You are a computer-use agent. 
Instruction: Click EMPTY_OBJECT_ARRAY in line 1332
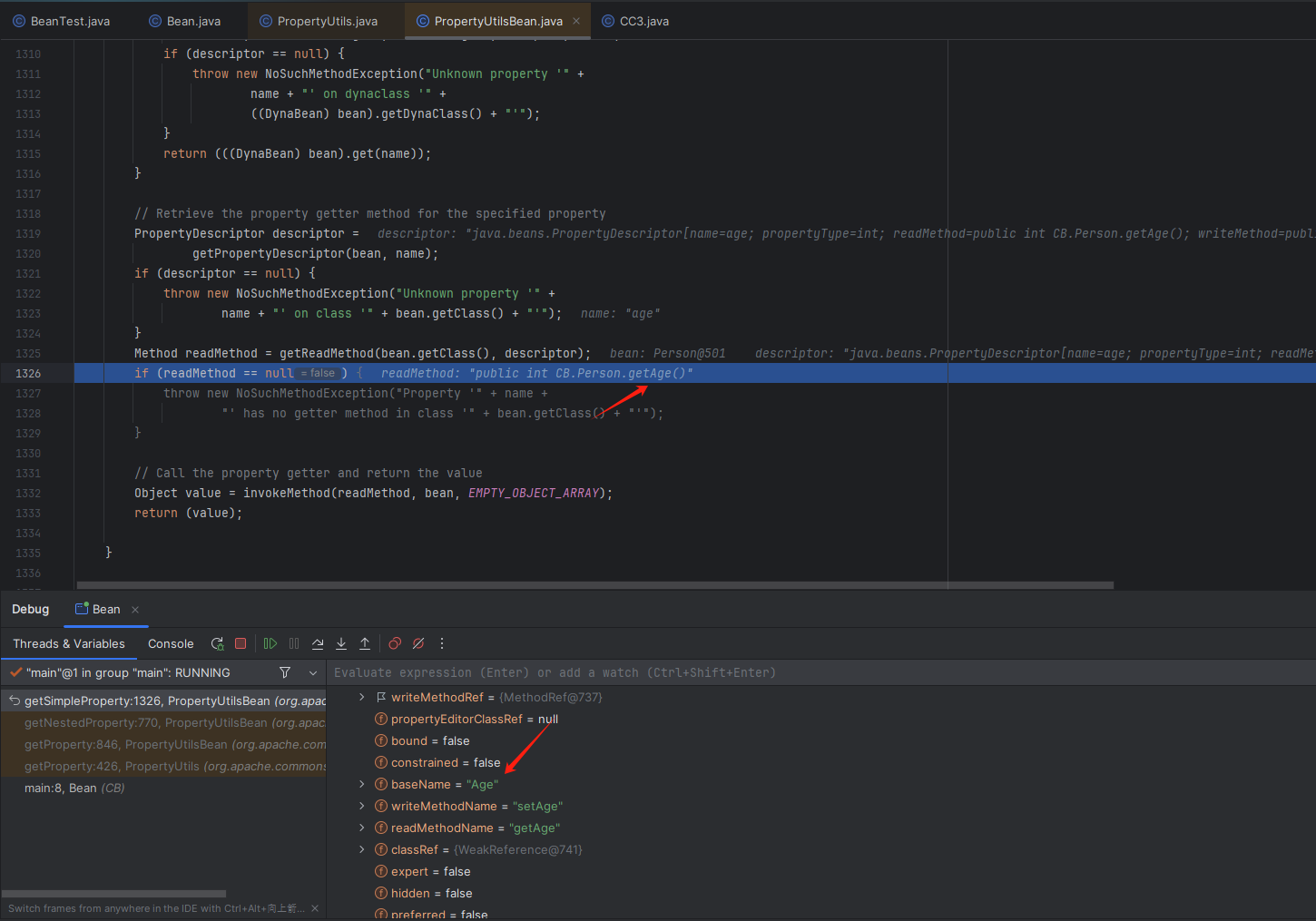(x=534, y=493)
